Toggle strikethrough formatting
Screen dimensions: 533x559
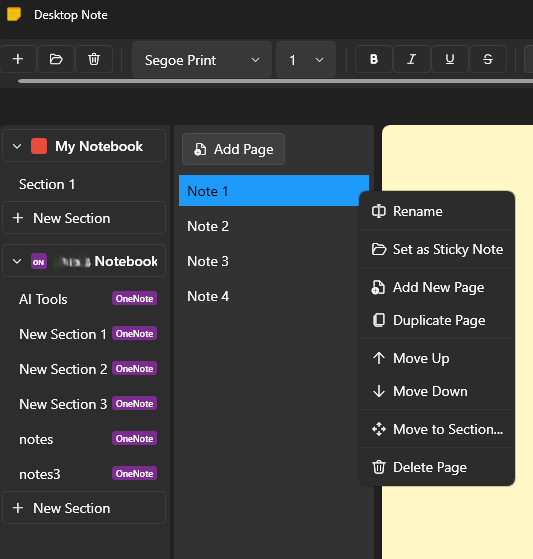click(488, 59)
